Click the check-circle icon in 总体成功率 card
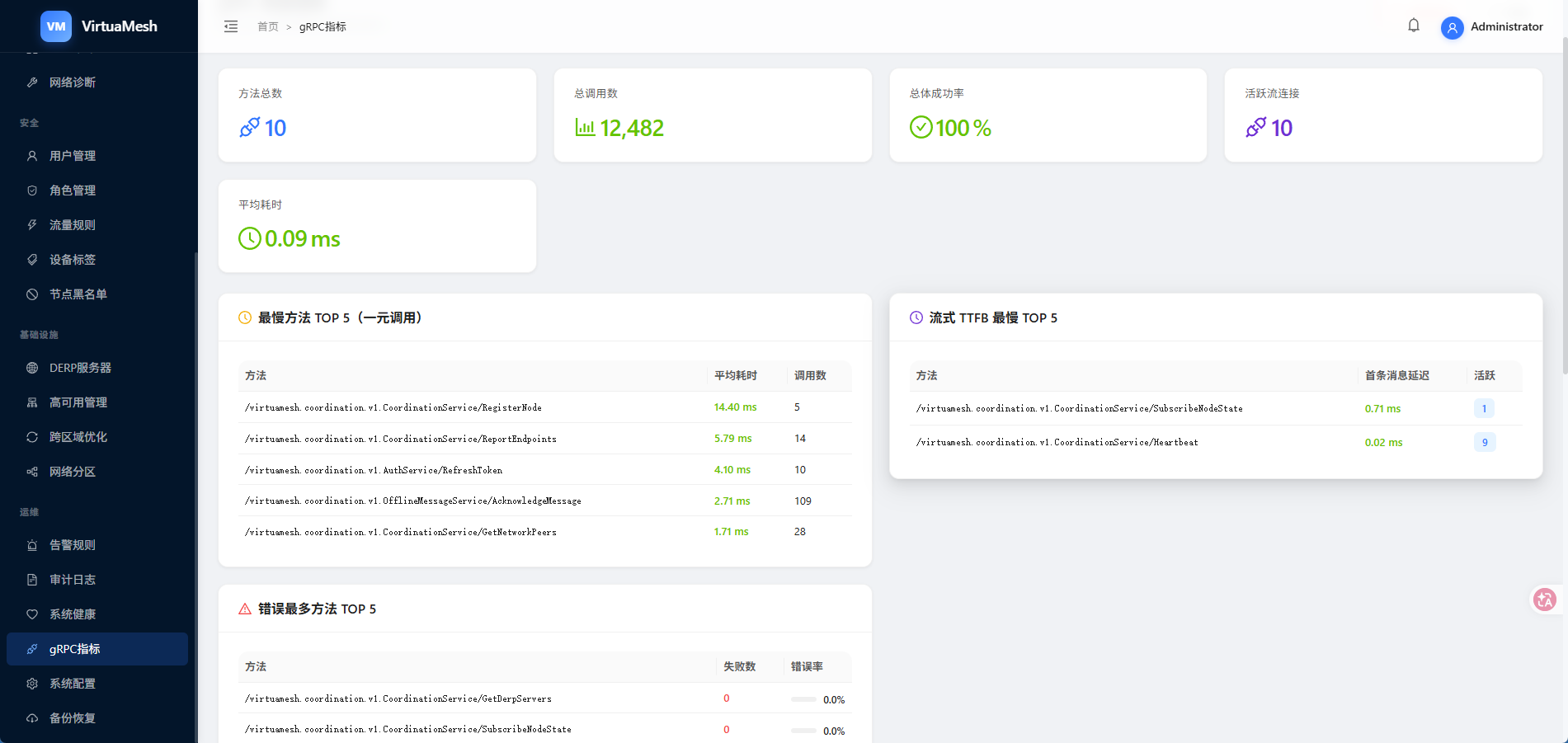The image size is (1568, 743). 921,128
